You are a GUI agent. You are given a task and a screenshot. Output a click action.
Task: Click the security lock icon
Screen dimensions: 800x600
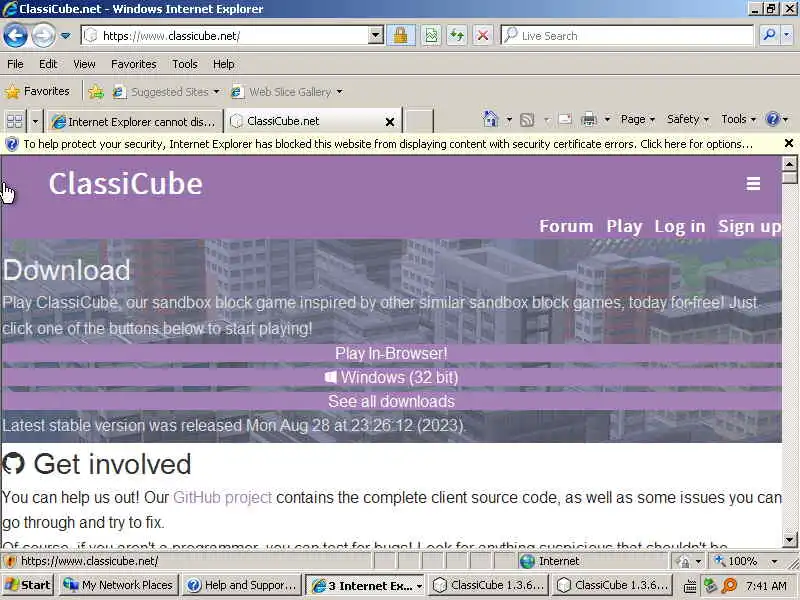tap(401, 36)
